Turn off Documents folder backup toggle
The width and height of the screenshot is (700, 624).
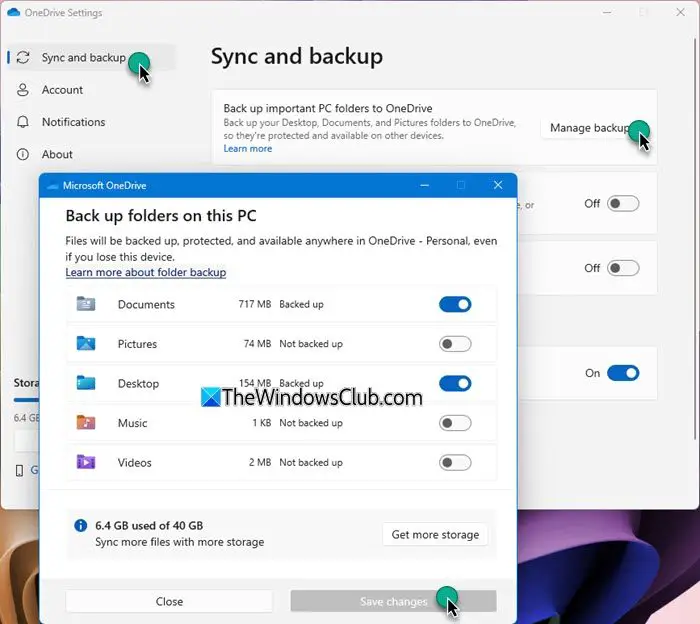tap(455, 304)
